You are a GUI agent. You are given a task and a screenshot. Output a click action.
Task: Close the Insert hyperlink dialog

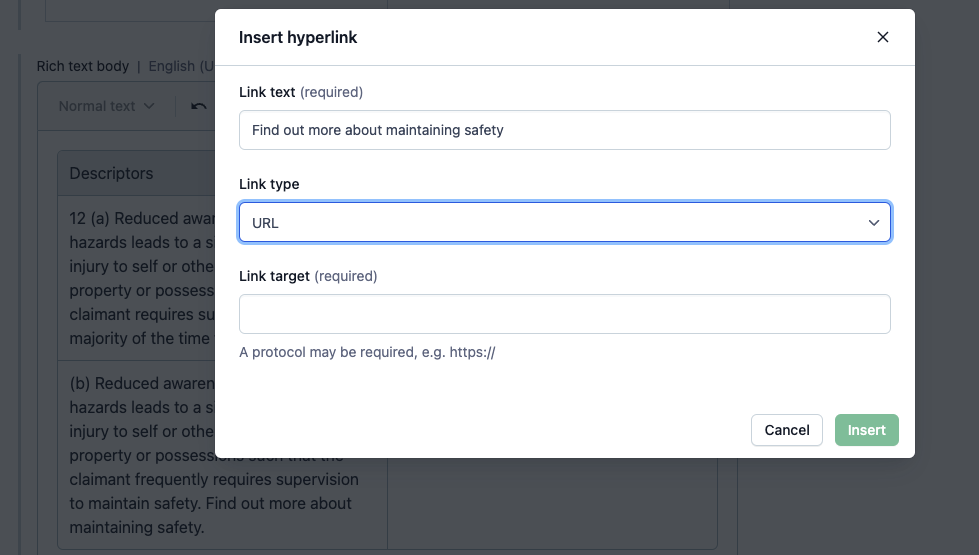click(882, 37)
